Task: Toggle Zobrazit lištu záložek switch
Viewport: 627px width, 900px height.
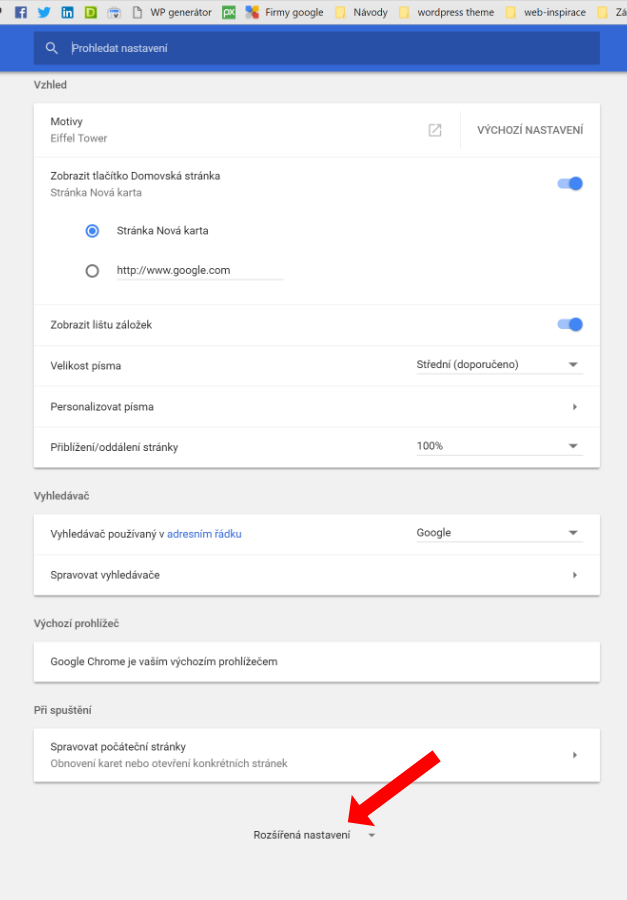Action: coord(570,324)
